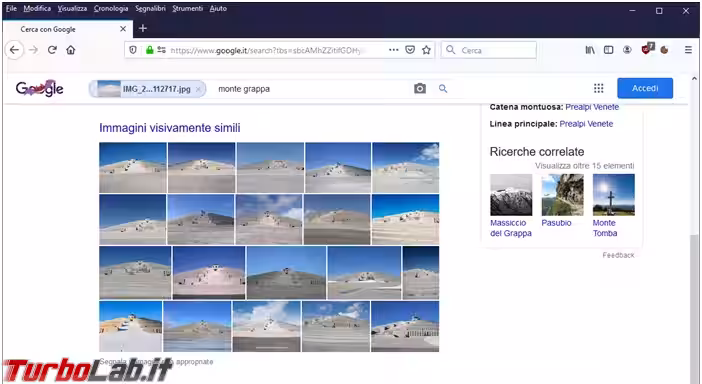Save page to Pocket icon
The image size is (702, 384).
pyautogui.click(x=410, y=50)
